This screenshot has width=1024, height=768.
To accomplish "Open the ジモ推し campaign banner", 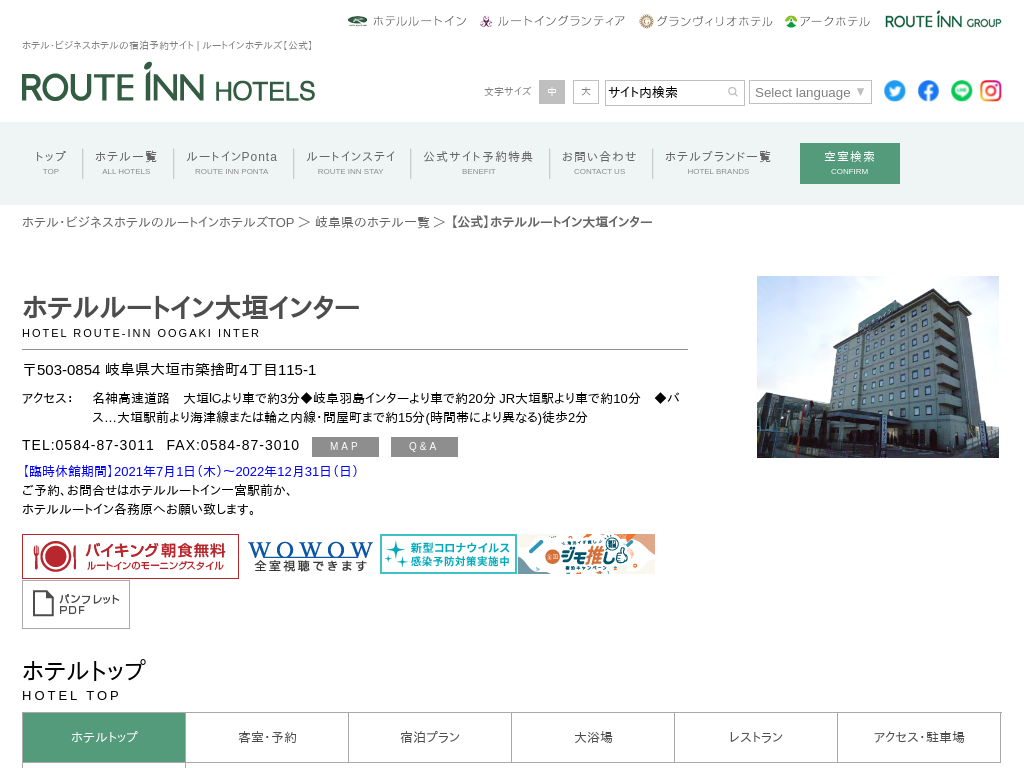I will 586,554.
